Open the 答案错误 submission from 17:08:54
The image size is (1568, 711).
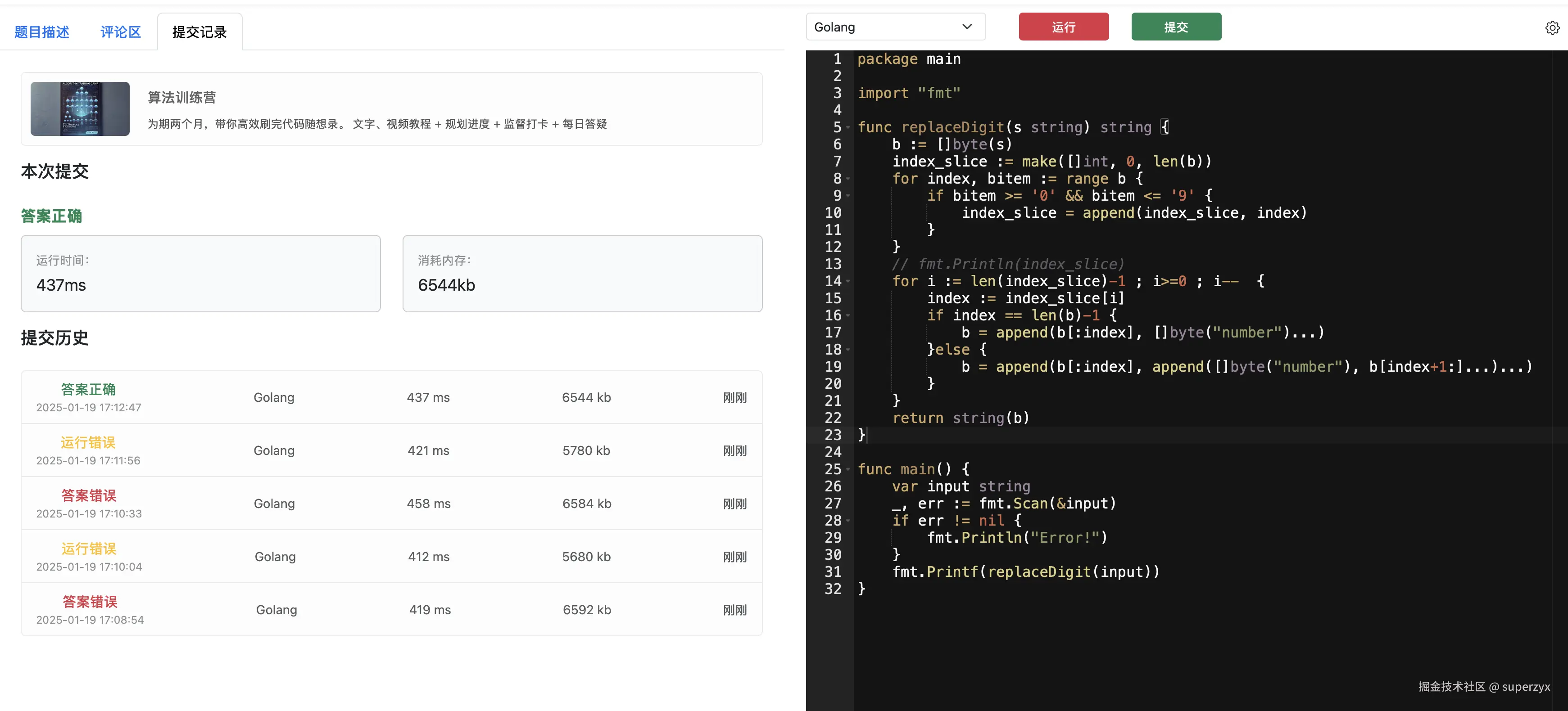click(90, 602)
